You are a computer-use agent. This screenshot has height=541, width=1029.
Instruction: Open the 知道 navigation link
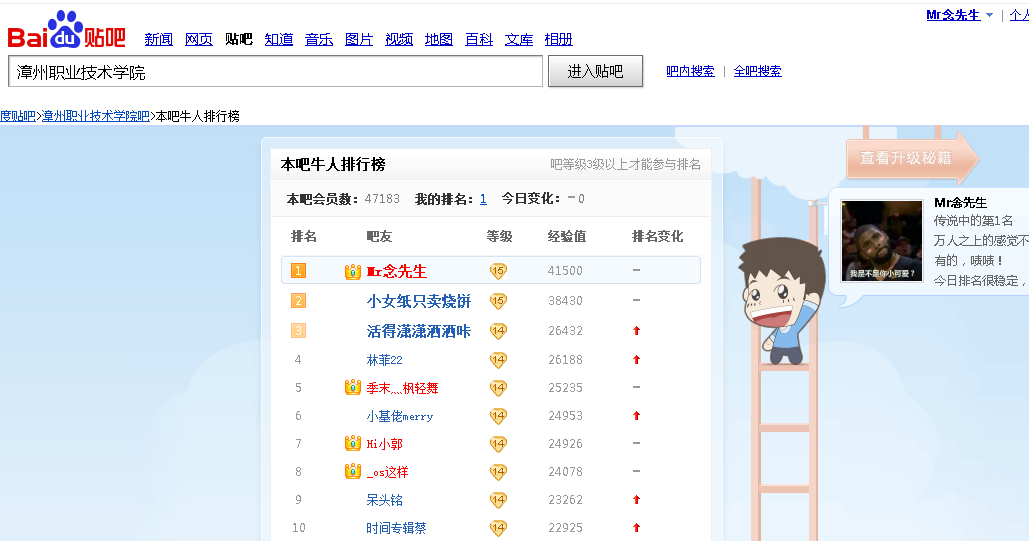click(278, 39)
